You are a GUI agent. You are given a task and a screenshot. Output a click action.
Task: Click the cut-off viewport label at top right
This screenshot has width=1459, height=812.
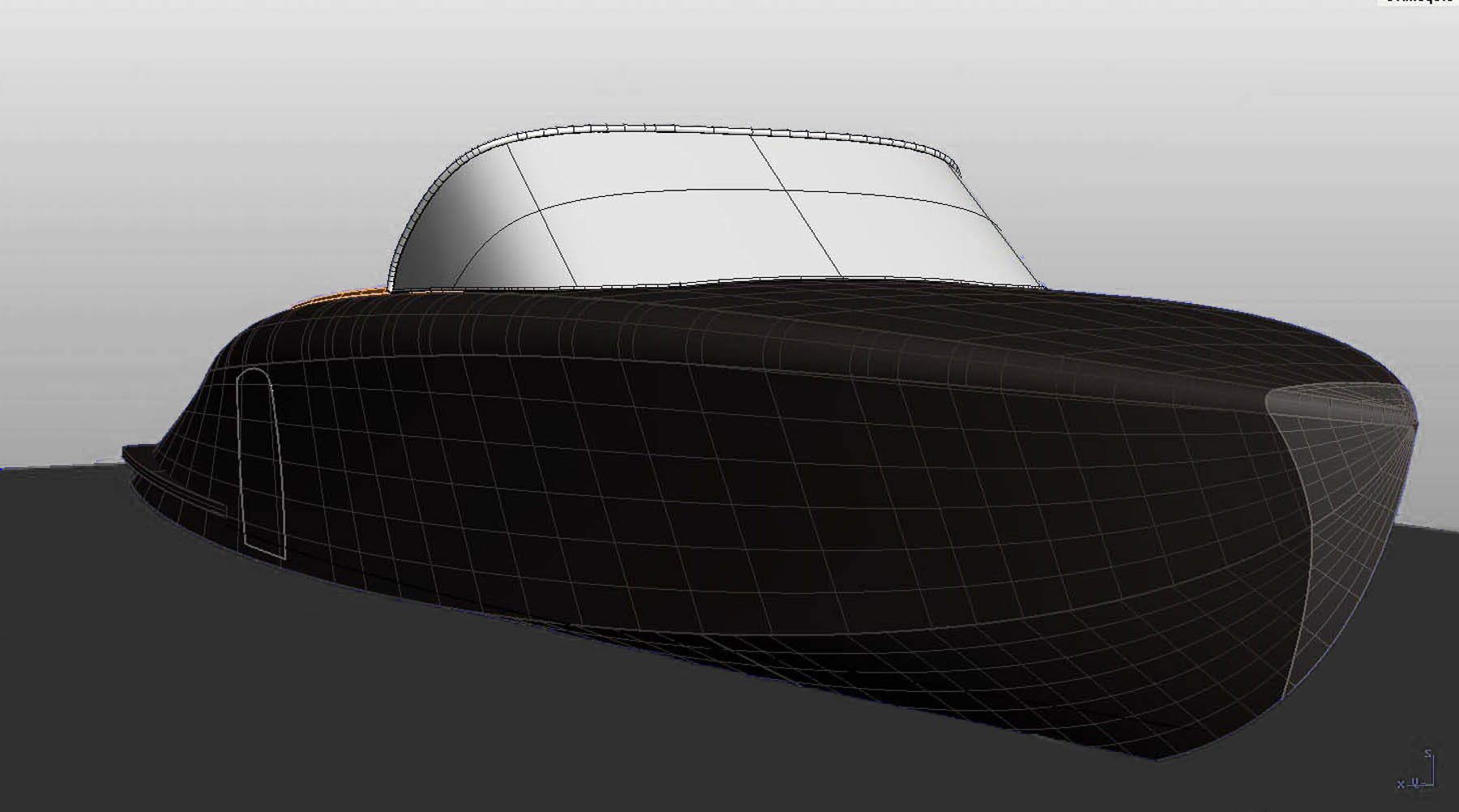1418,2
